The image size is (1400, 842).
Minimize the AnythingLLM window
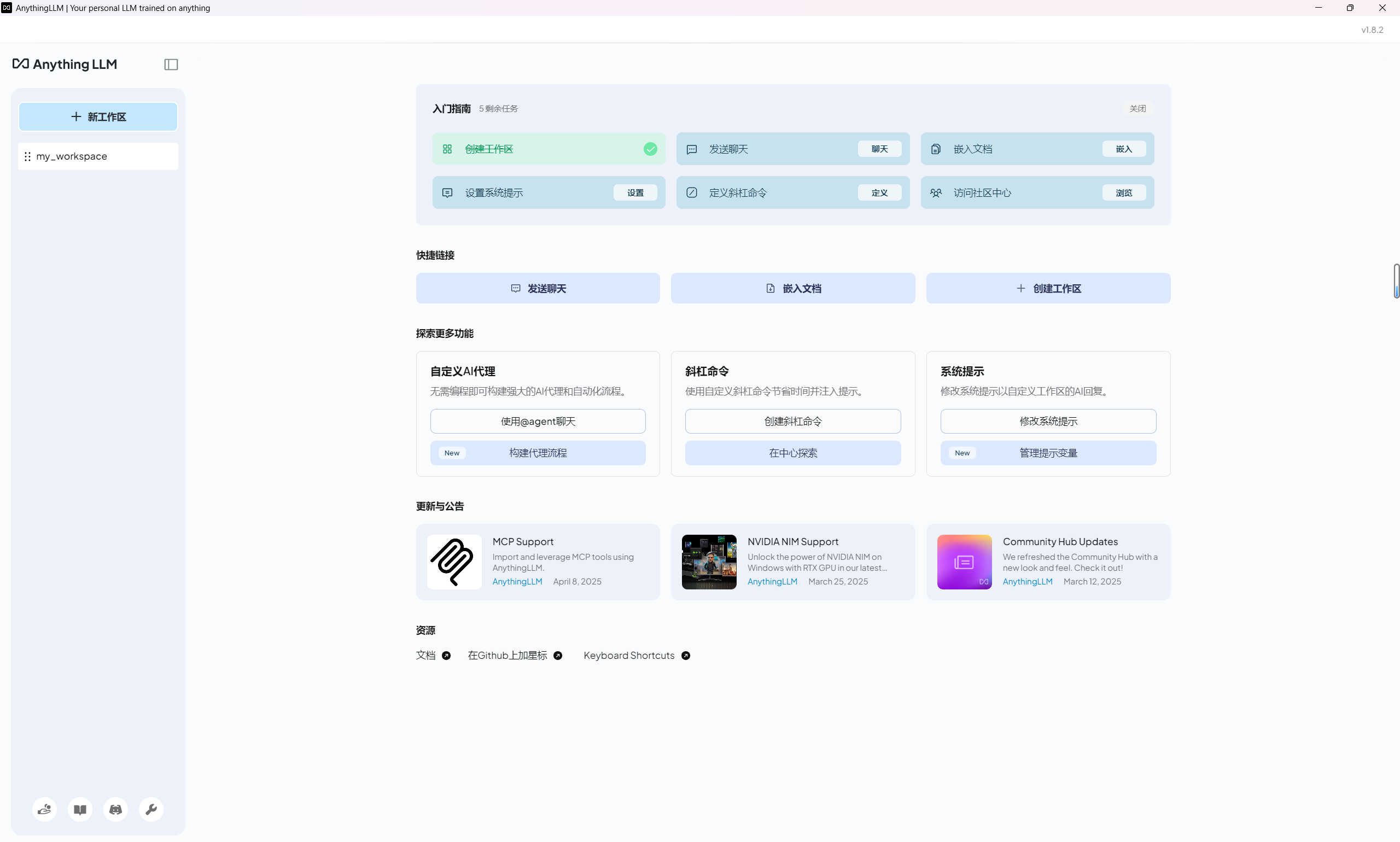[1319, 8]
